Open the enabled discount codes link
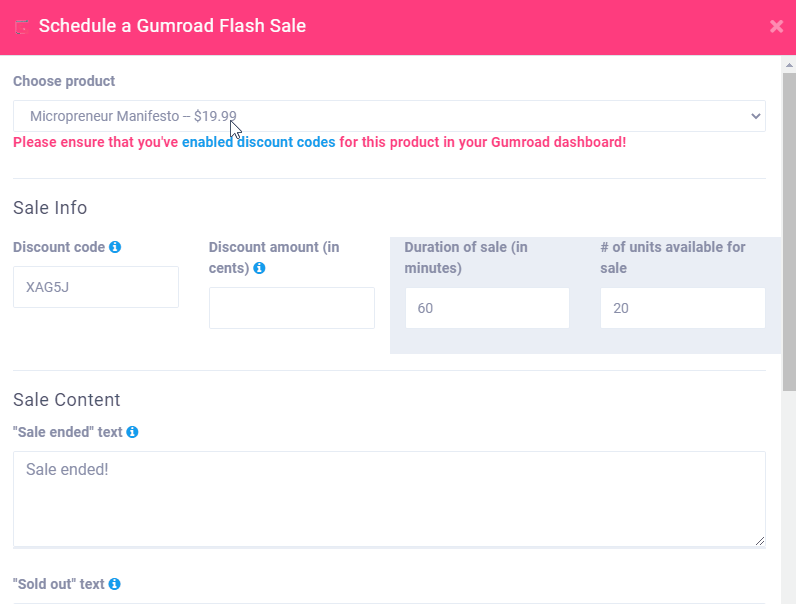The width and height of the screenshot is (796, 604). click(258, 142)
